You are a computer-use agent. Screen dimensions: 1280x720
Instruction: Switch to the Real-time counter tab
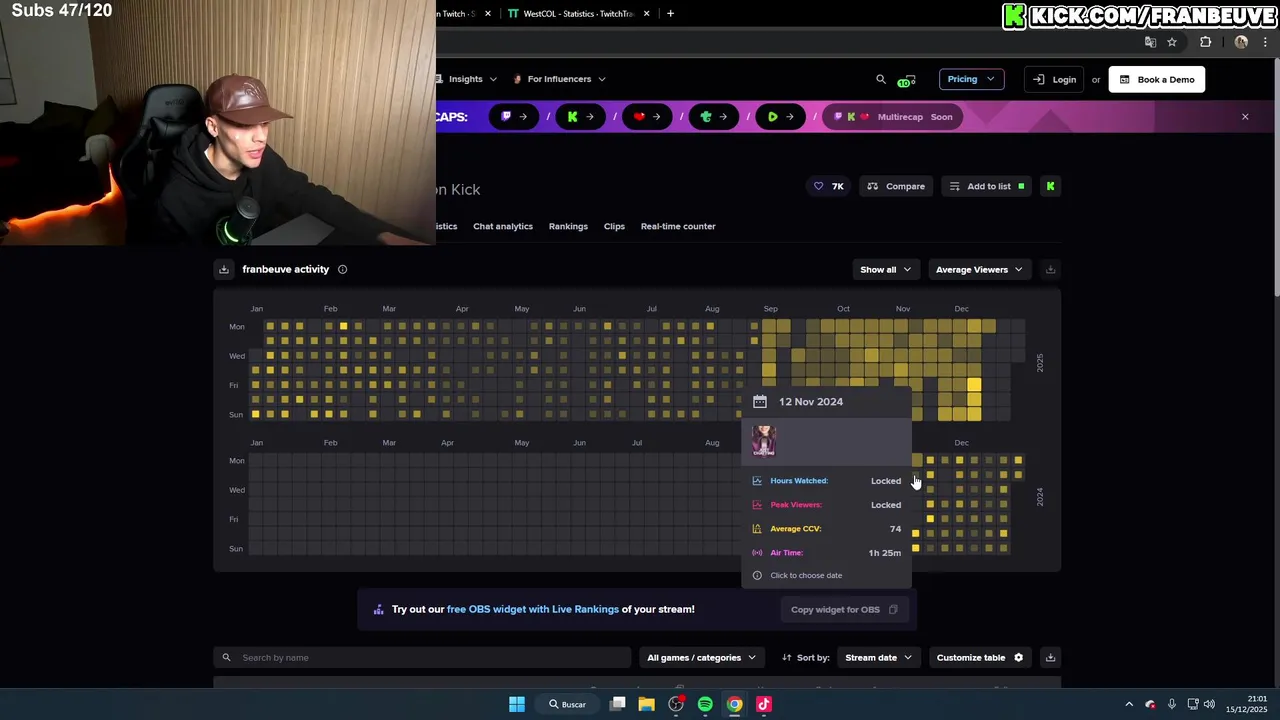pos(678,226)
